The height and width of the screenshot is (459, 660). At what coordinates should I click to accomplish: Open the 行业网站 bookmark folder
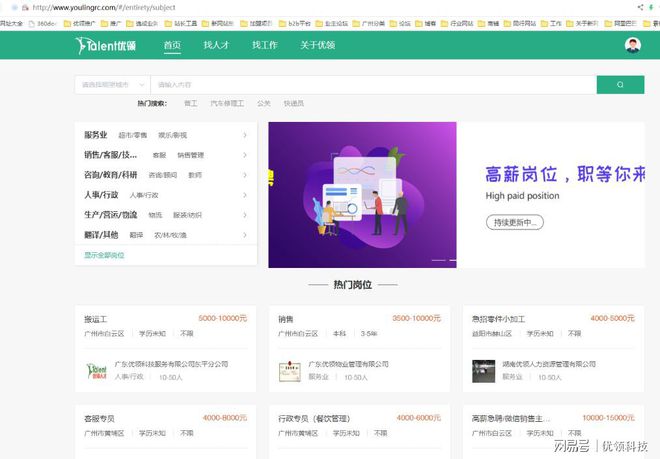click(457, 24)
